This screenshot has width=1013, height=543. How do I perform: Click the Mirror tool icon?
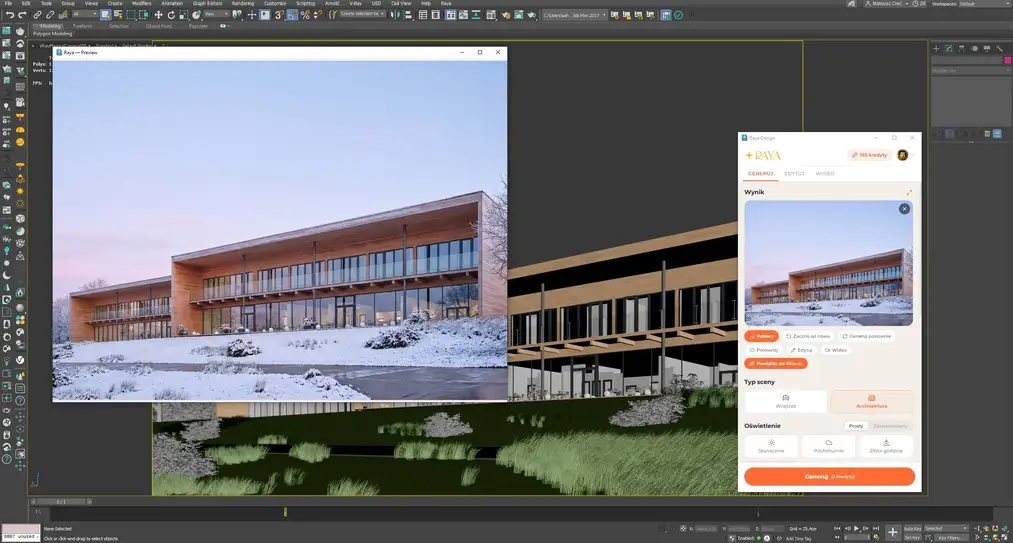[x=395, y=14]
